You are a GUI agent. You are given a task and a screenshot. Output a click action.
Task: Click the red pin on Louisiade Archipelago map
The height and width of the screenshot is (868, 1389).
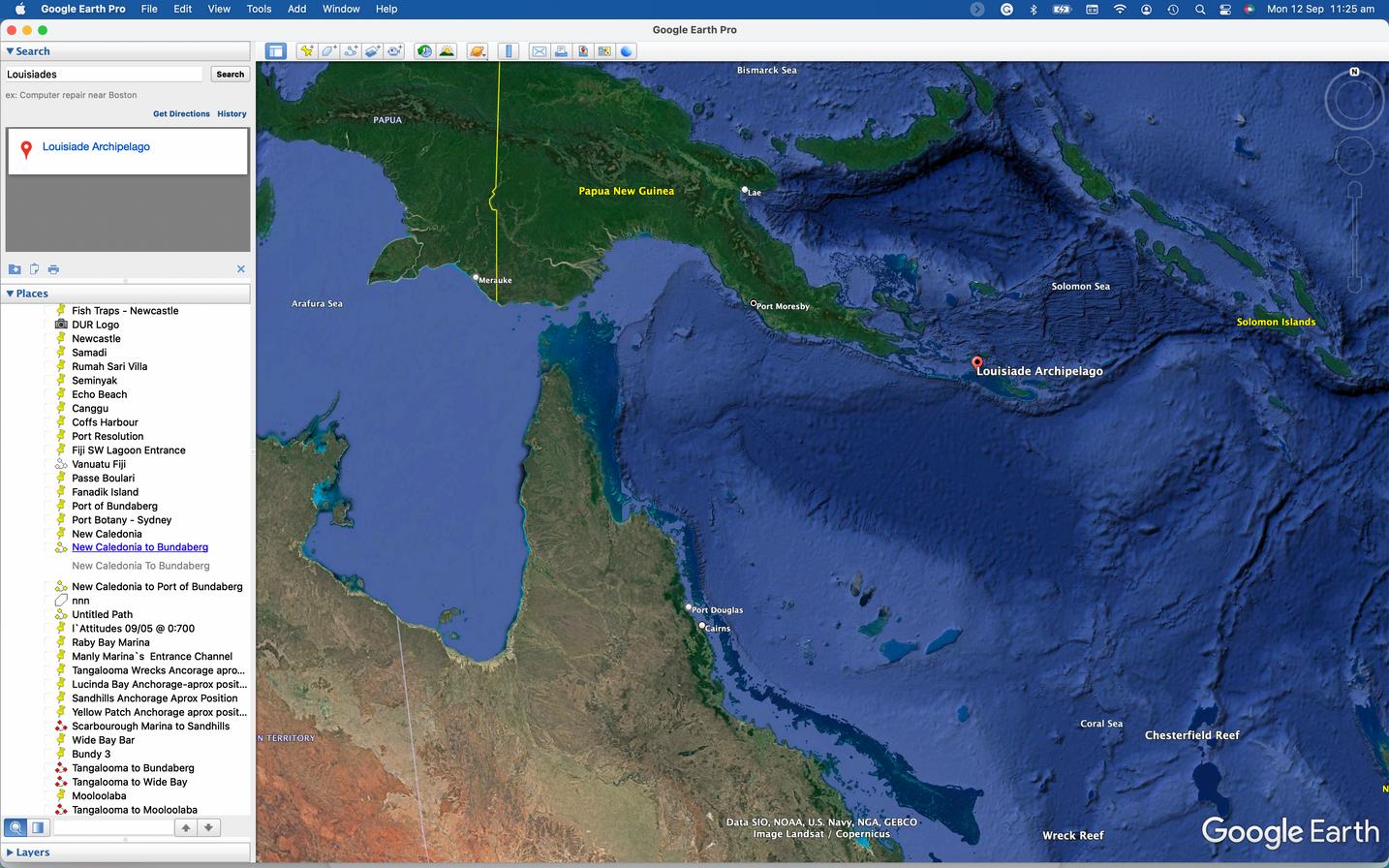point(976,363)
